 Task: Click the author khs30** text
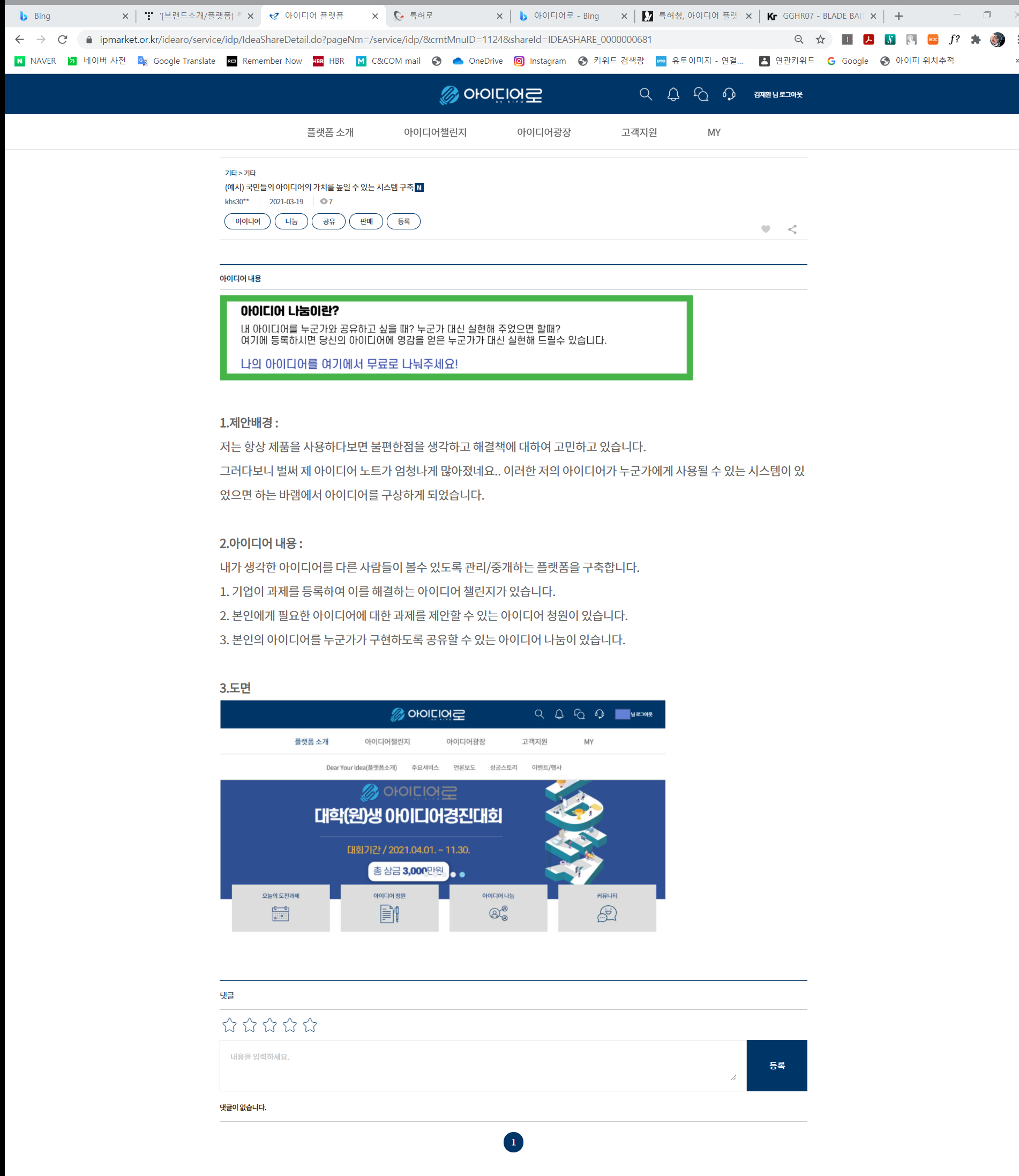(237, 202)
